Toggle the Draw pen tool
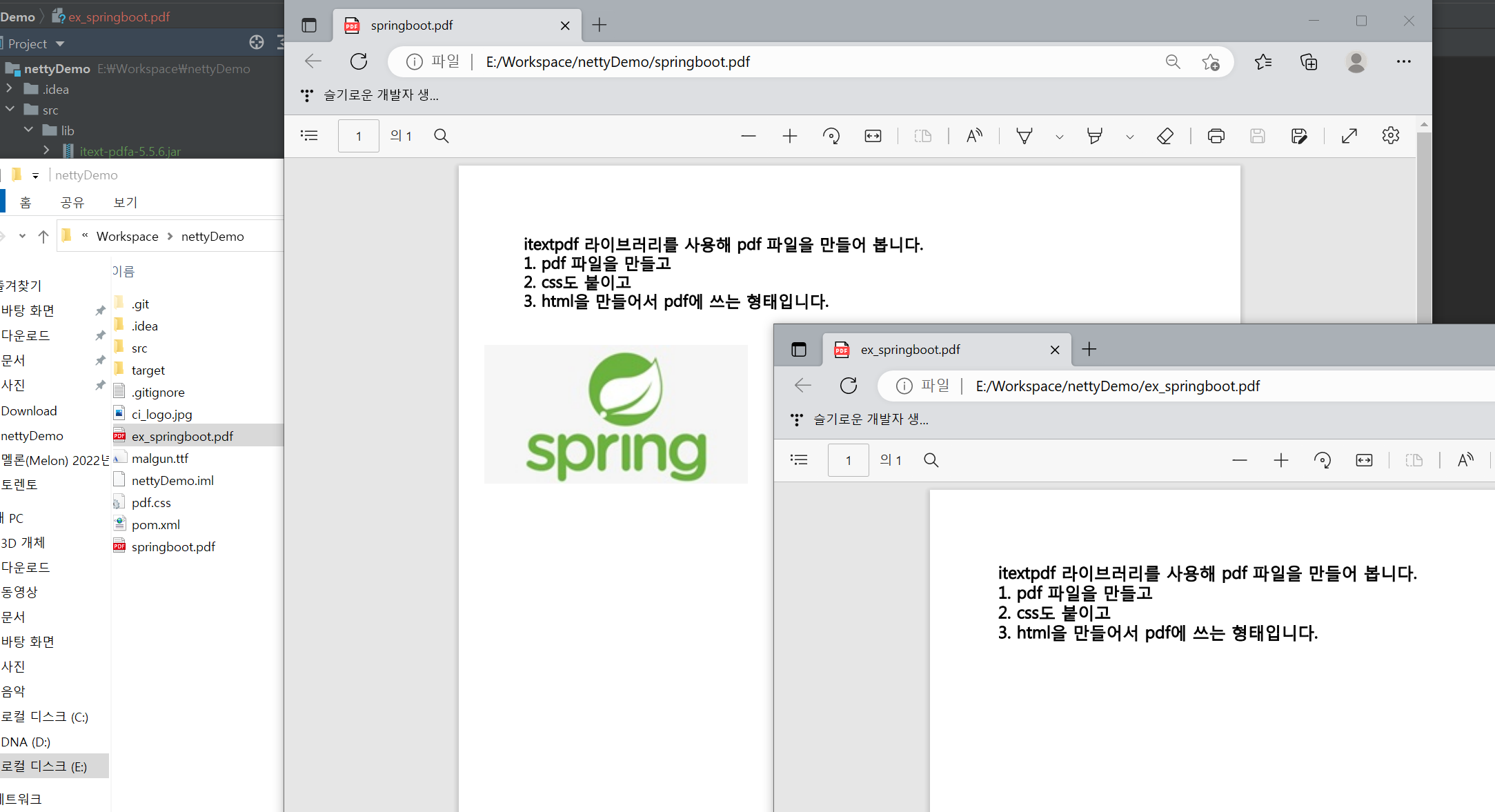1495x812 pixels. click(x=1024, y=136)
